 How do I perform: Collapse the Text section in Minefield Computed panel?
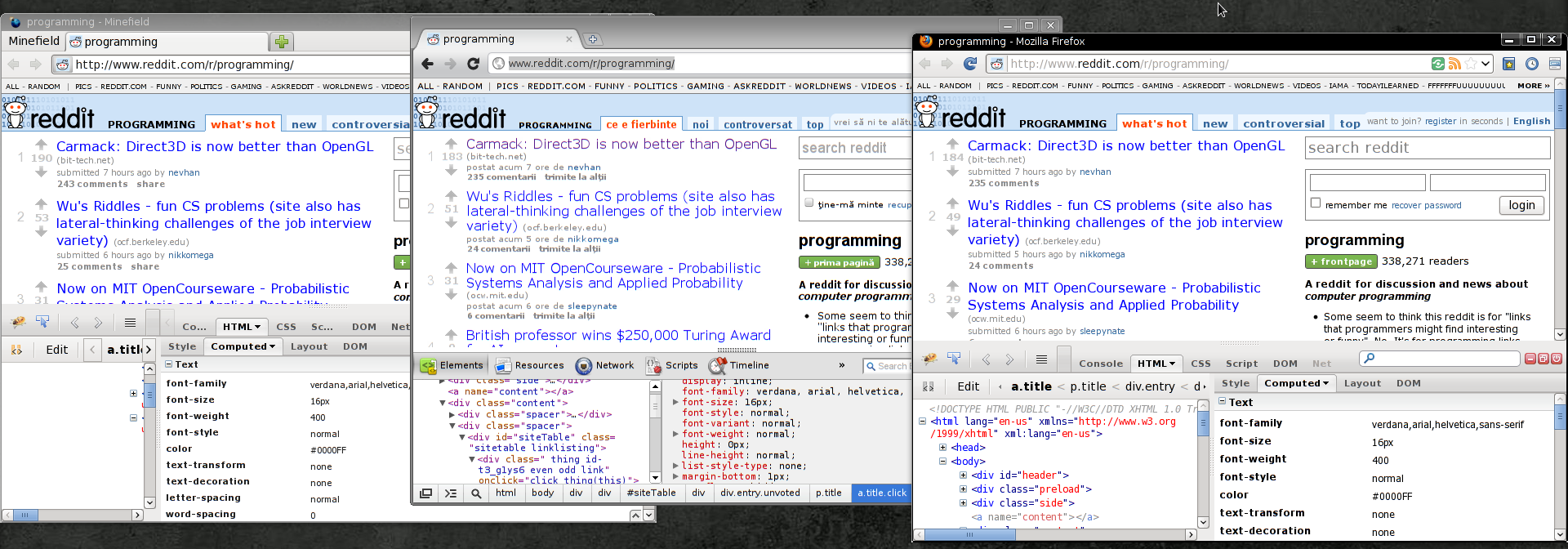click(169, 364)
